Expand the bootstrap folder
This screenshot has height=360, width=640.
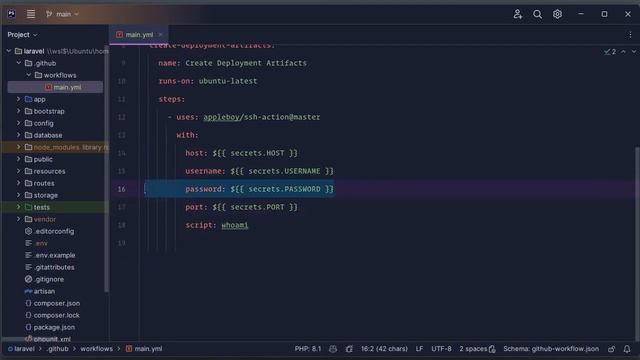point(18,111)
